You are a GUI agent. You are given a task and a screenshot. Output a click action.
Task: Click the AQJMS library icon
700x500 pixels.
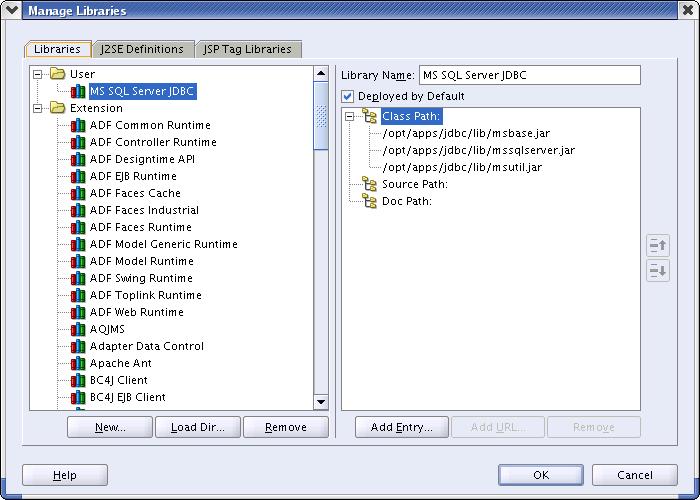point(78,329)
